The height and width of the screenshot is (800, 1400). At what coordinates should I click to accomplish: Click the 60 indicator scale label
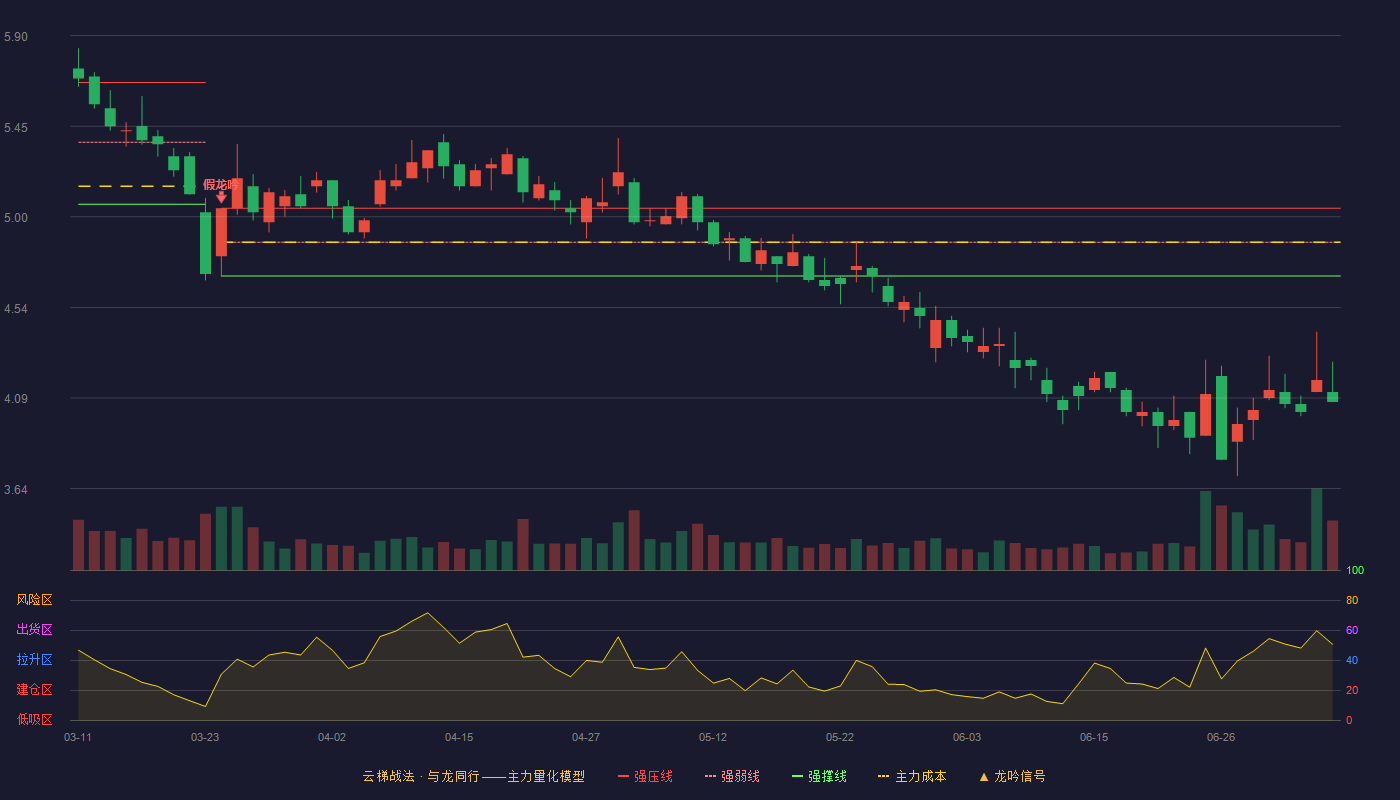click(x=1352, y=630)
